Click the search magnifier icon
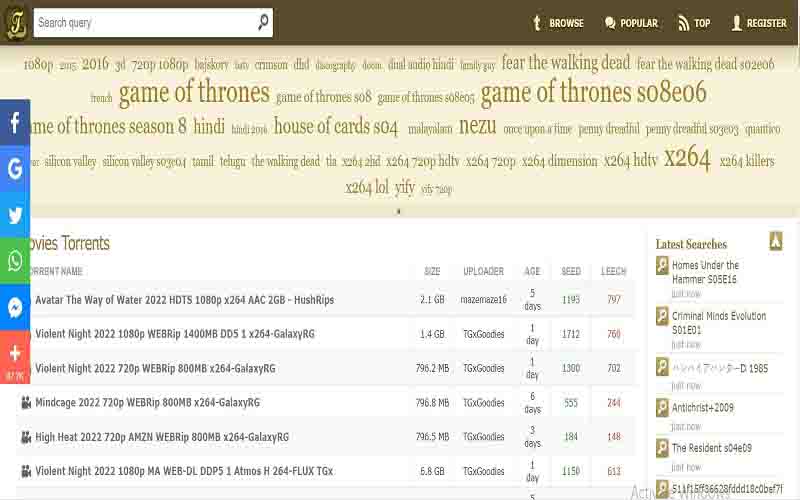This screenshot has height=500, width=800. (263, 22)
